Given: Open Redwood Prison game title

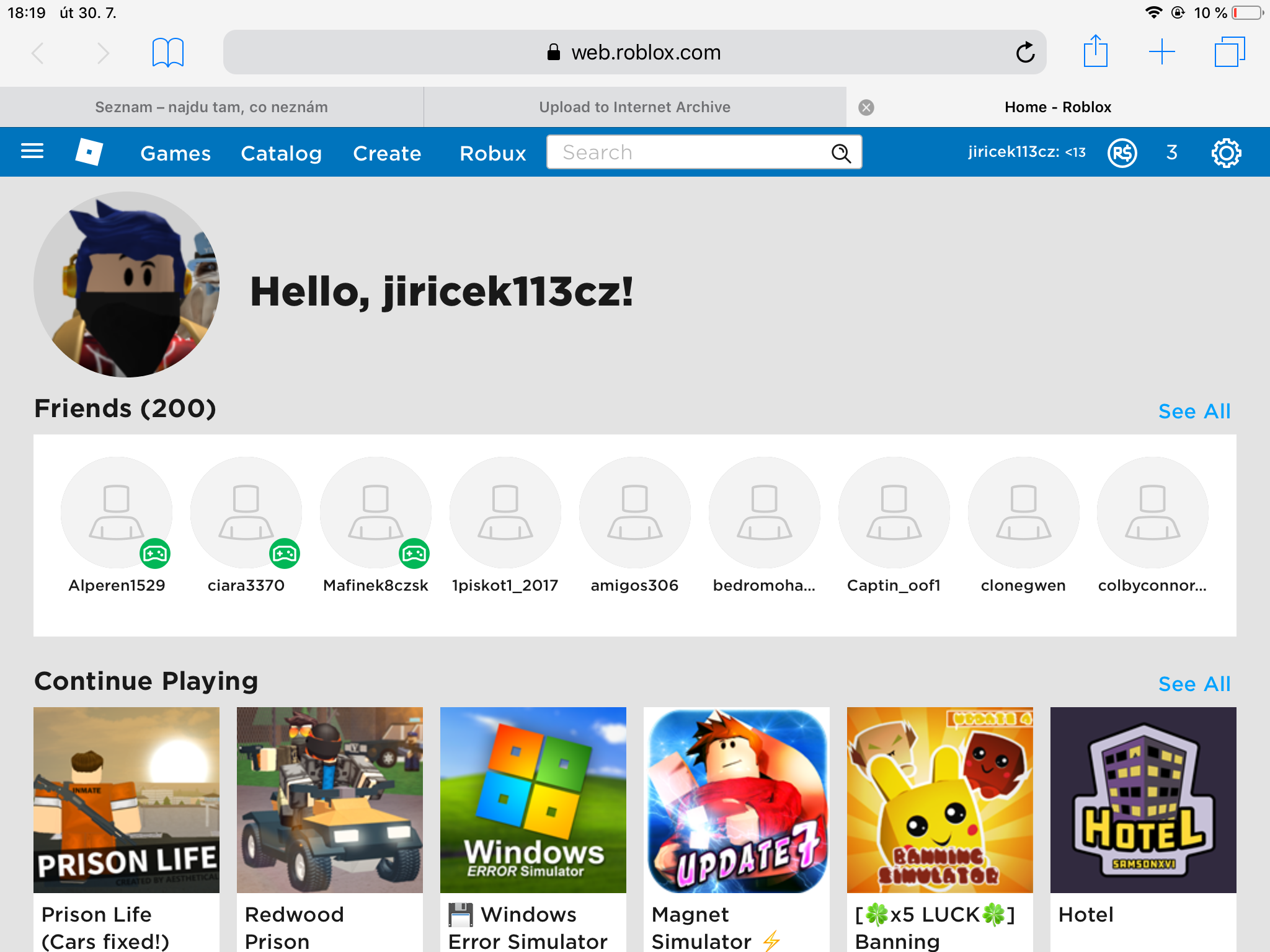Looking at the screenshot, I should click(295, 928).
